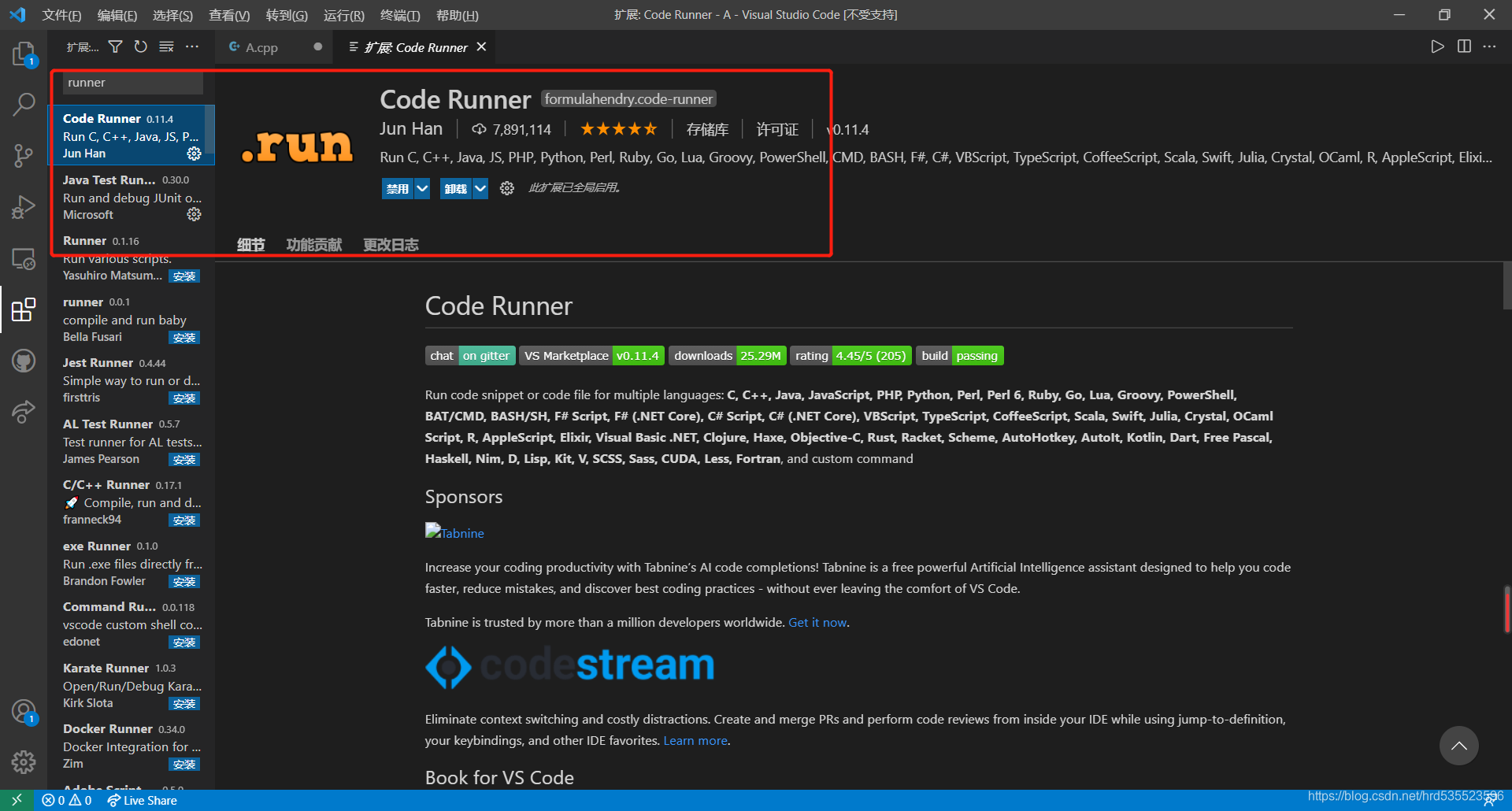This screenshot has height=811, width=1512.
Task: Open the Manage gear in activity bar
Action: pos(24,761)
